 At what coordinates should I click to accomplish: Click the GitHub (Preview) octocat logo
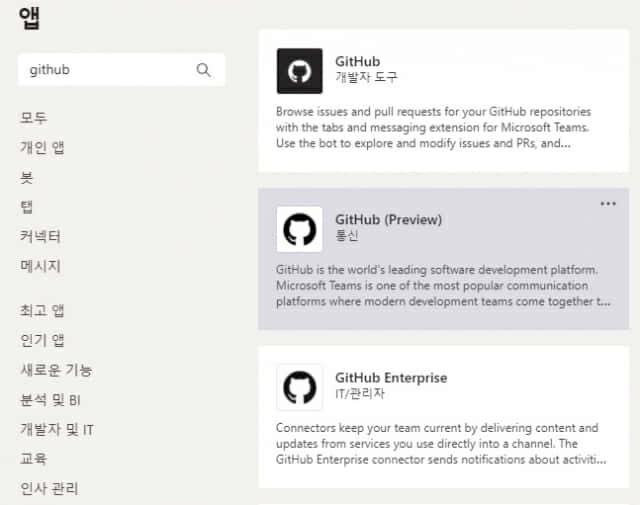(300, 229)
